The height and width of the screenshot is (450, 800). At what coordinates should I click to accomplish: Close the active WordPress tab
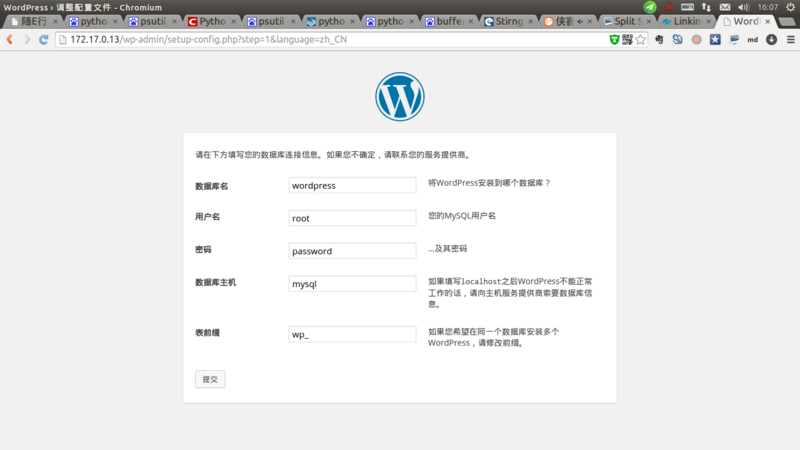tap(767, 21)
